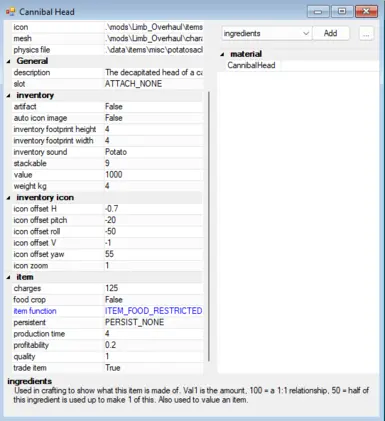Click the stackable value 9
This screenshot has height=421, width=385.
pyautogui.click(x=153, y=163)
